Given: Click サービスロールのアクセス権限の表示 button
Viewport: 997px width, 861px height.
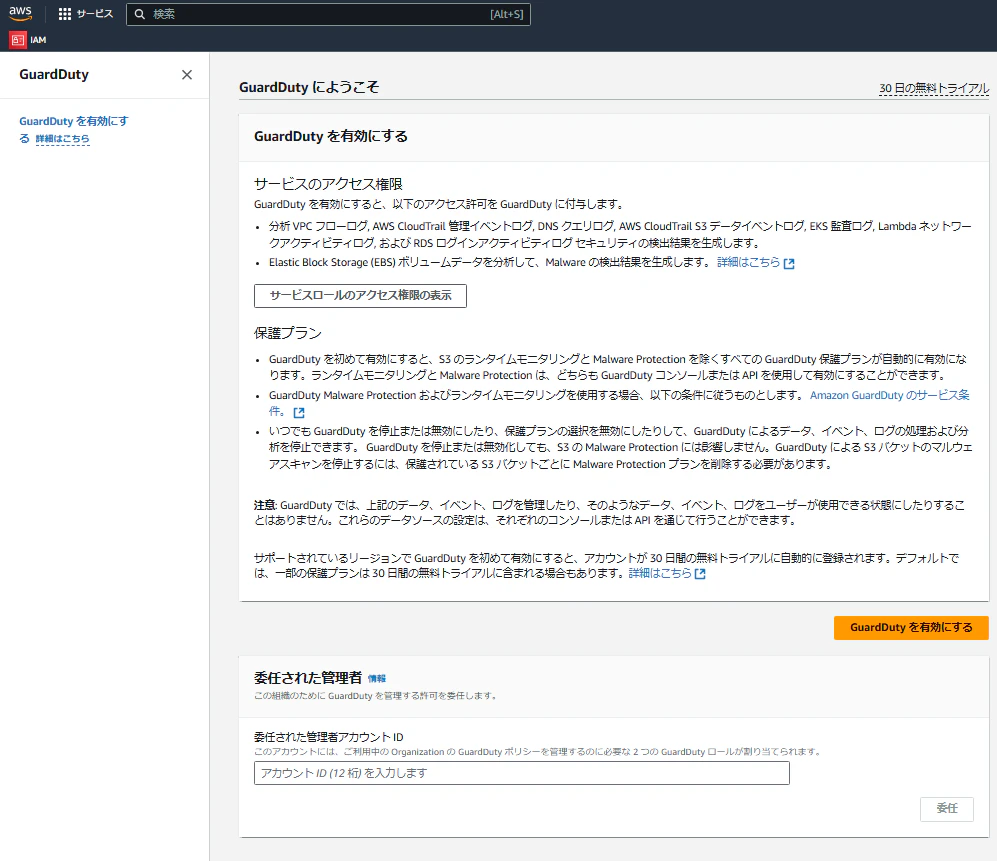Looking at the screenshot, I should point(360,296).
